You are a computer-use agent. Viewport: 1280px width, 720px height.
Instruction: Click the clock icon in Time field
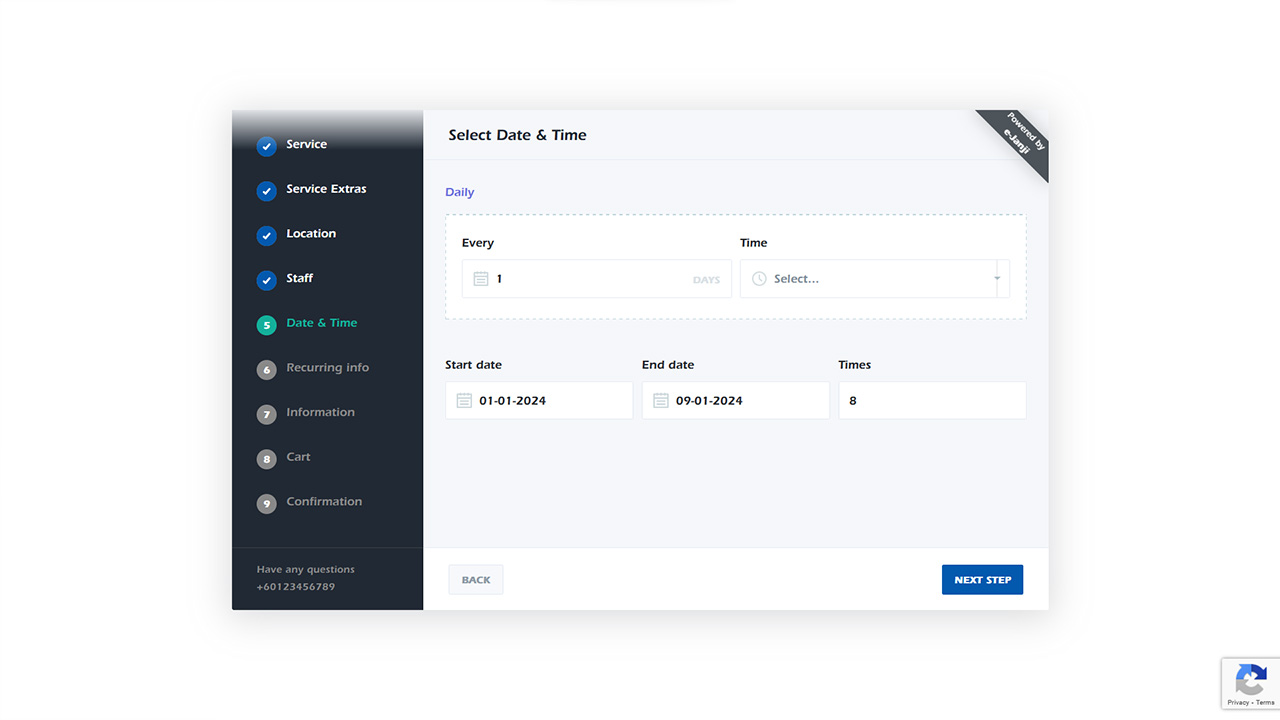(x=759, y=279)
